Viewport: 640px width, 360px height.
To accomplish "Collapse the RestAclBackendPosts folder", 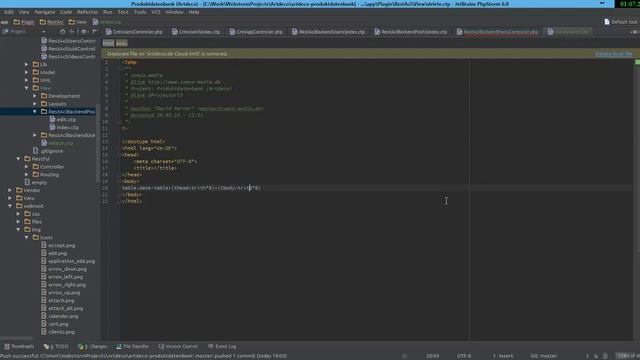I will point(35,111).
